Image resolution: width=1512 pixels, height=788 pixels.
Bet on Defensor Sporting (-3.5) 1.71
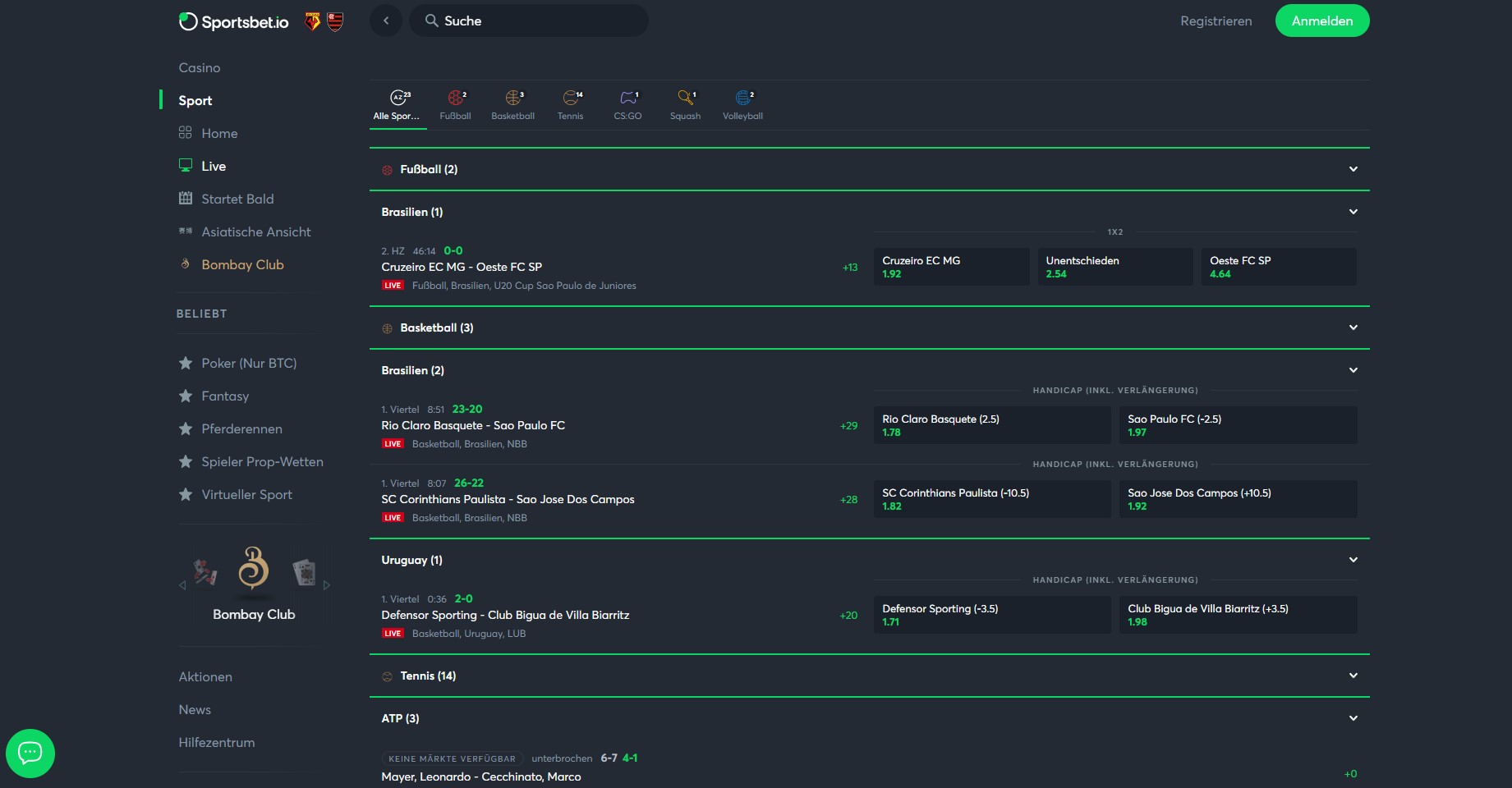click(x=992, y=615)
